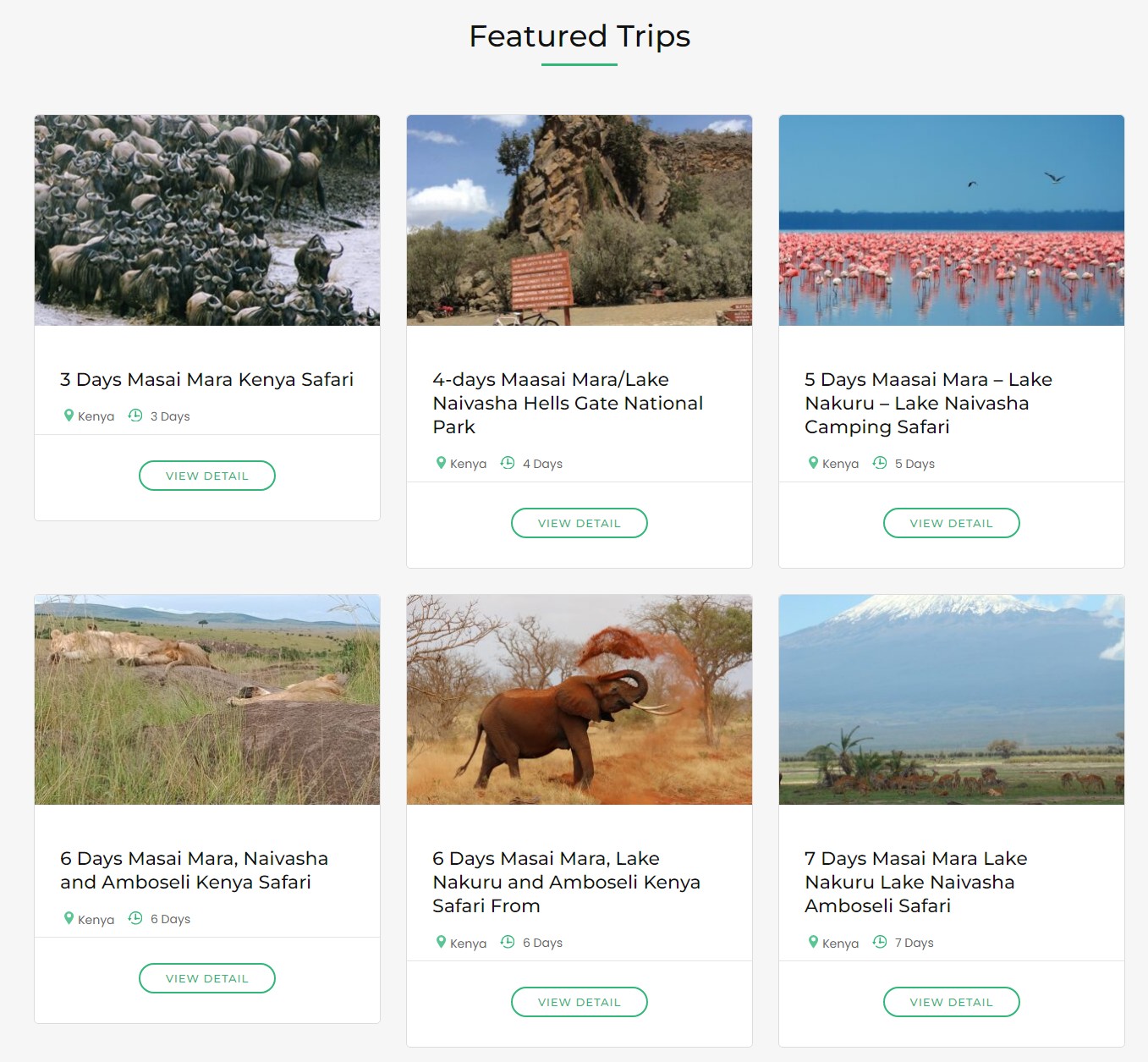Screen dimensions: 1148x1062
Task: Open the wildebeest migration thumbnail
Action: 207,220
